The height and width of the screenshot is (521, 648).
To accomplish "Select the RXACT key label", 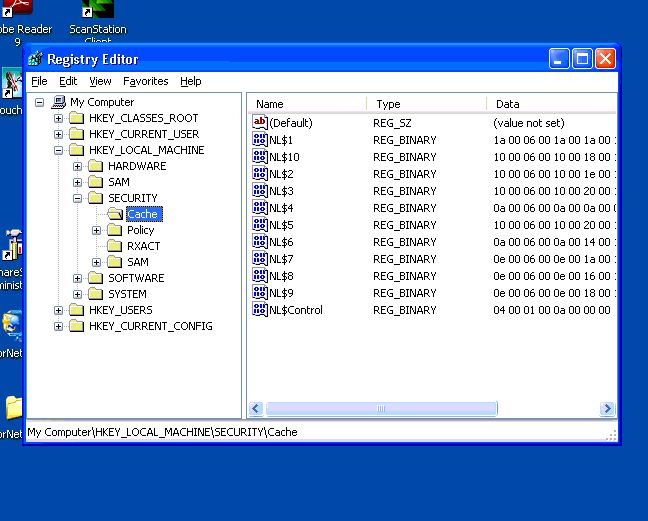I will [143, 246].
